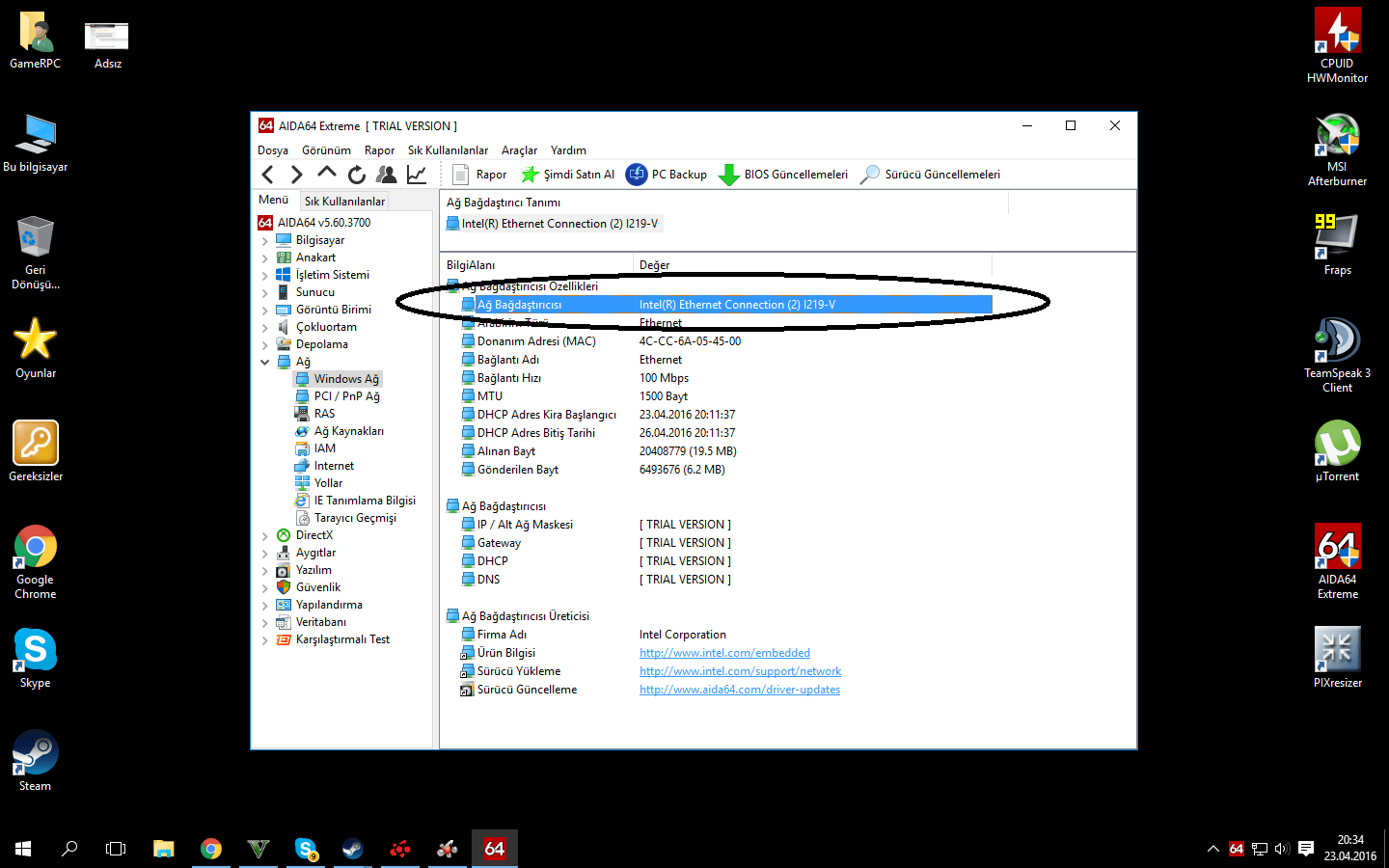Expand the Bilgisayar tree node
The height and width of the screenshot is (868, 1389).
click(265, 240)
